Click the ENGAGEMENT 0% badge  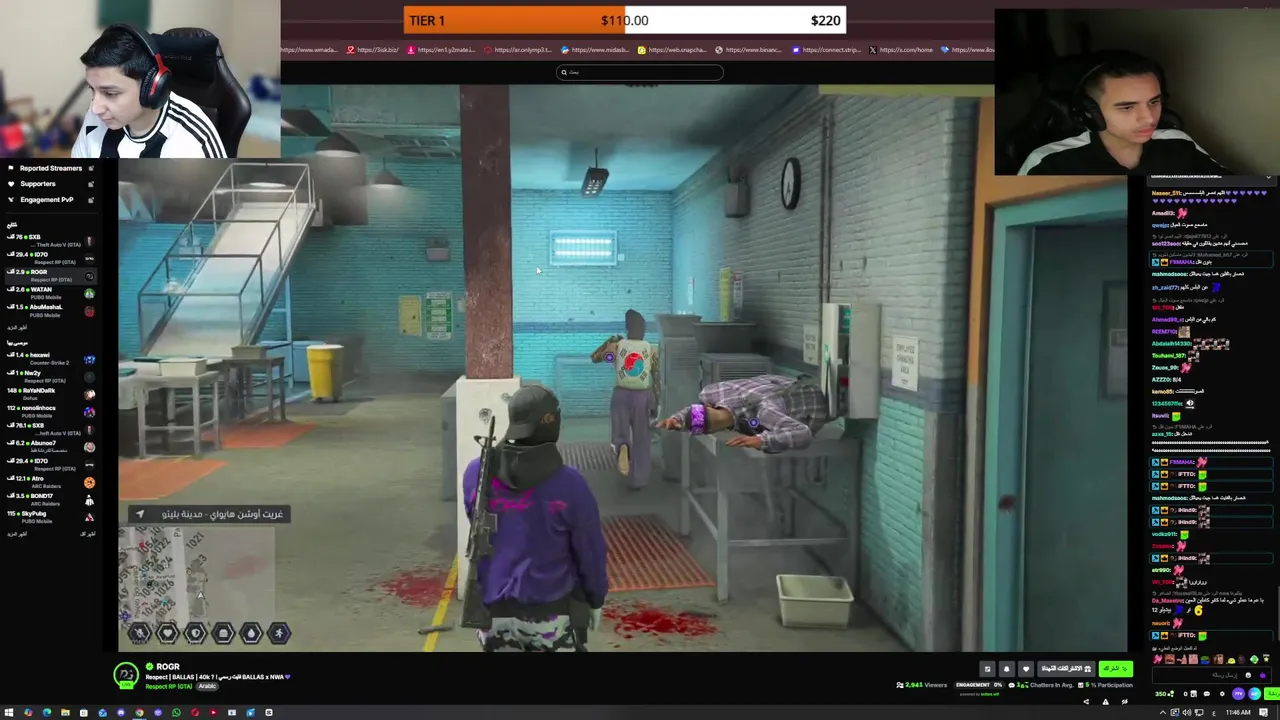pos(979,685)
